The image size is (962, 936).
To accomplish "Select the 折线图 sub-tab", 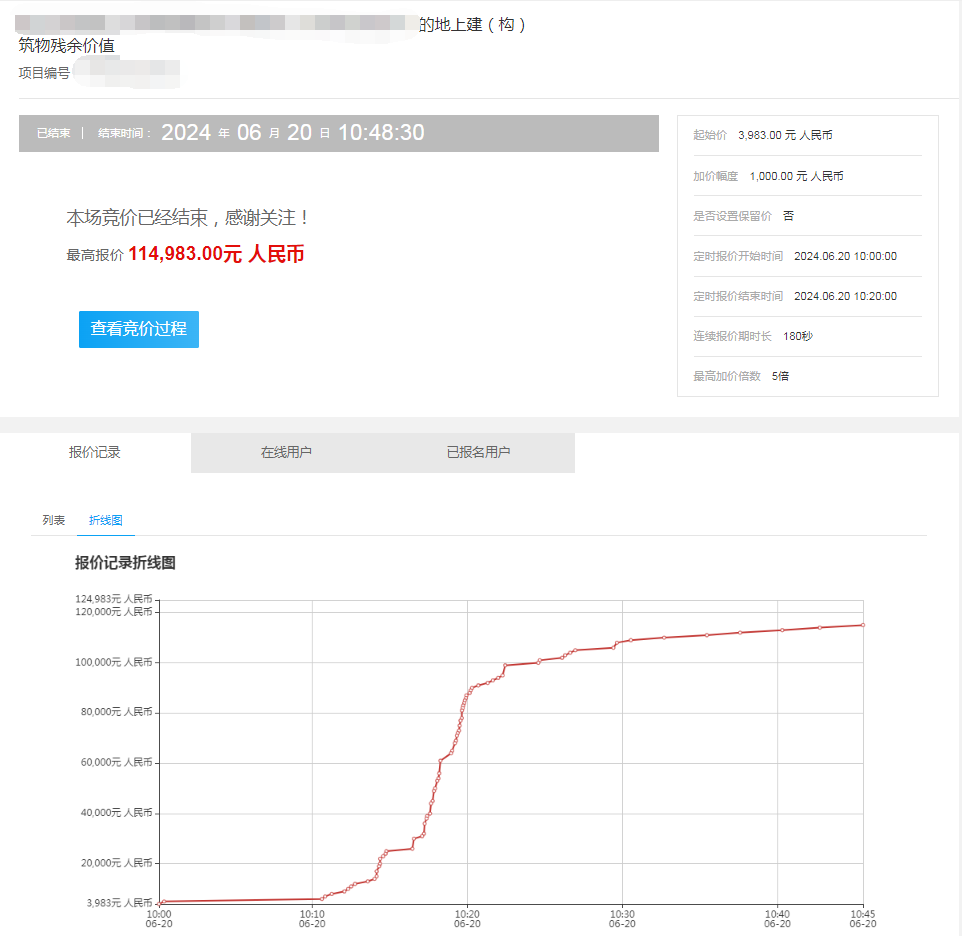I will coord(106,521).
